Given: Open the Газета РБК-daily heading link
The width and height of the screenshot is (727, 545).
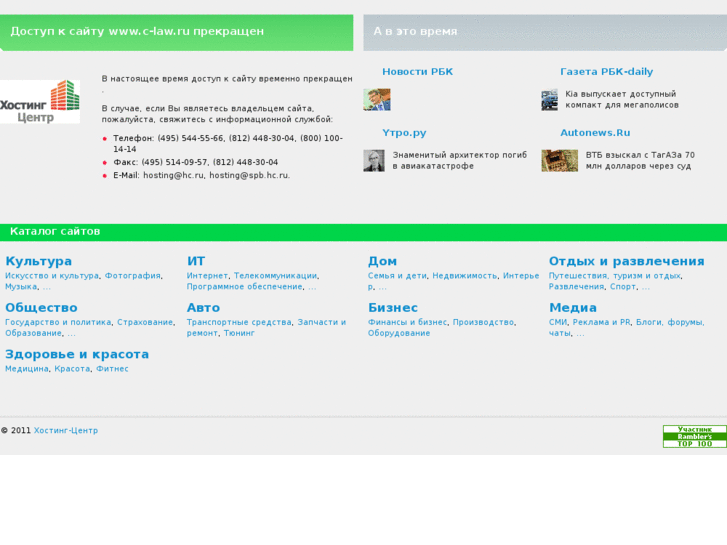Looking at the screenshot, I should [606, 71].
